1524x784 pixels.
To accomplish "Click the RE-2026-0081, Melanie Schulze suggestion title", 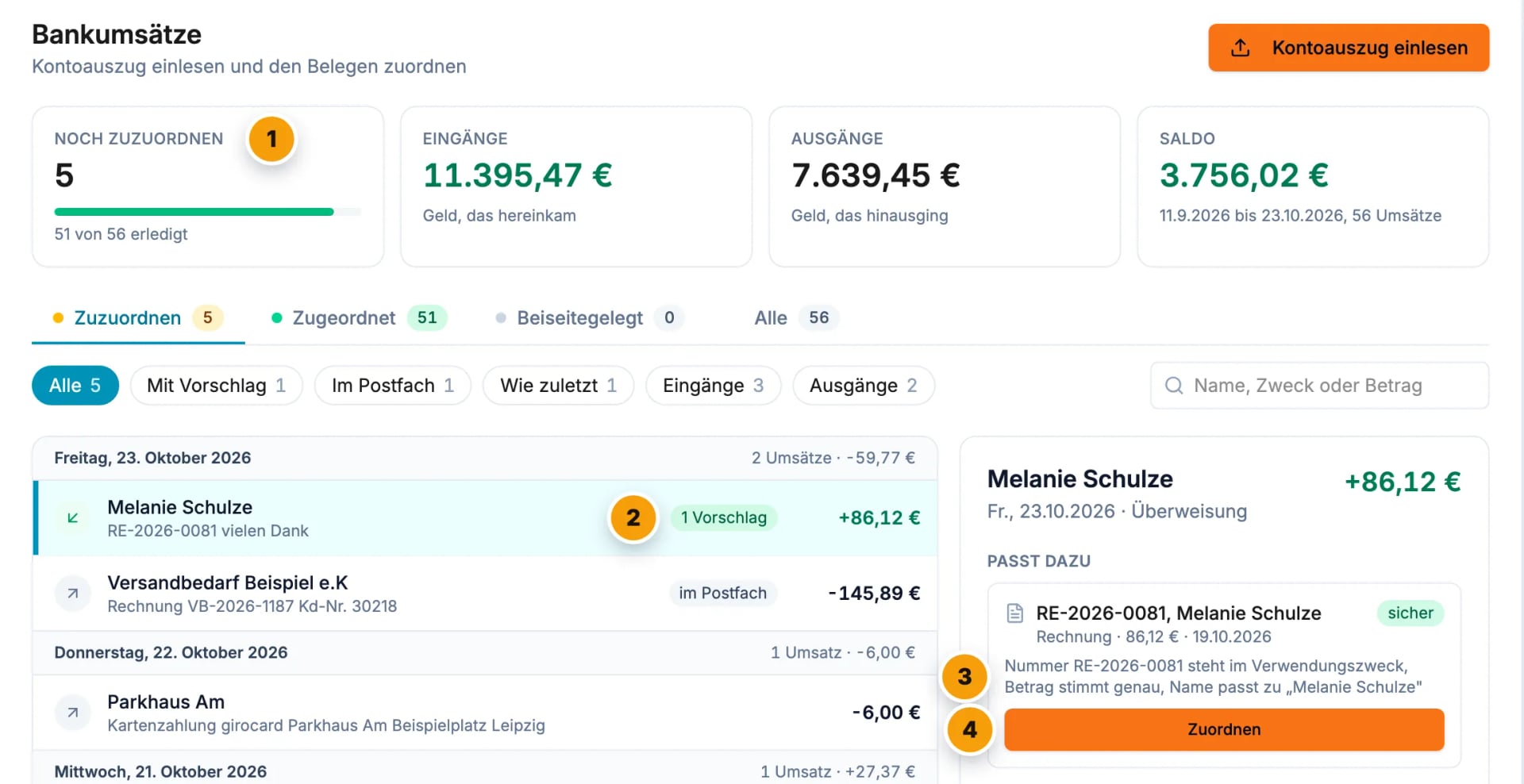I will (1179, 613).
